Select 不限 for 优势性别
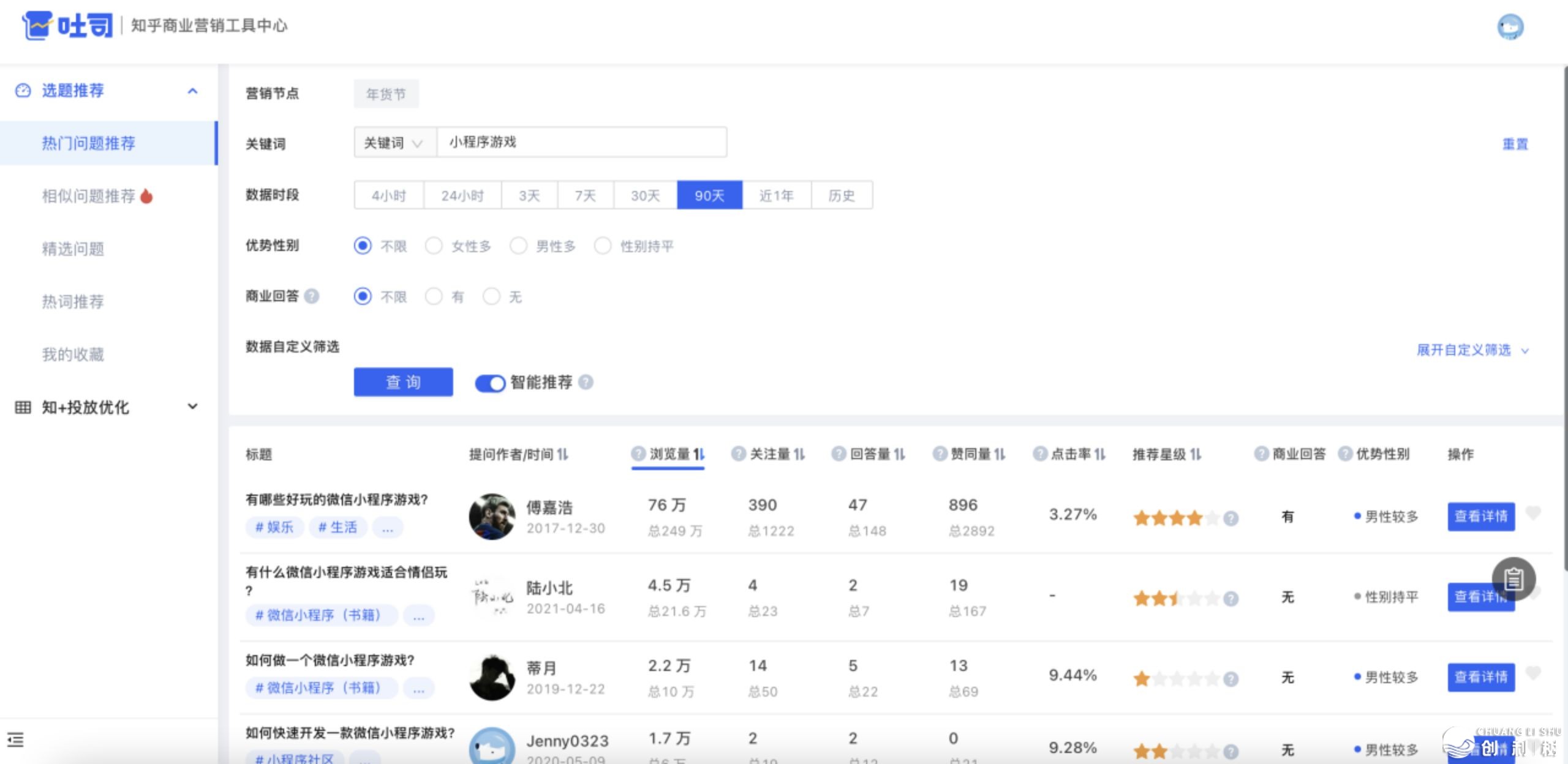Viewport: 1568px width, 764px height. point(363,245)
